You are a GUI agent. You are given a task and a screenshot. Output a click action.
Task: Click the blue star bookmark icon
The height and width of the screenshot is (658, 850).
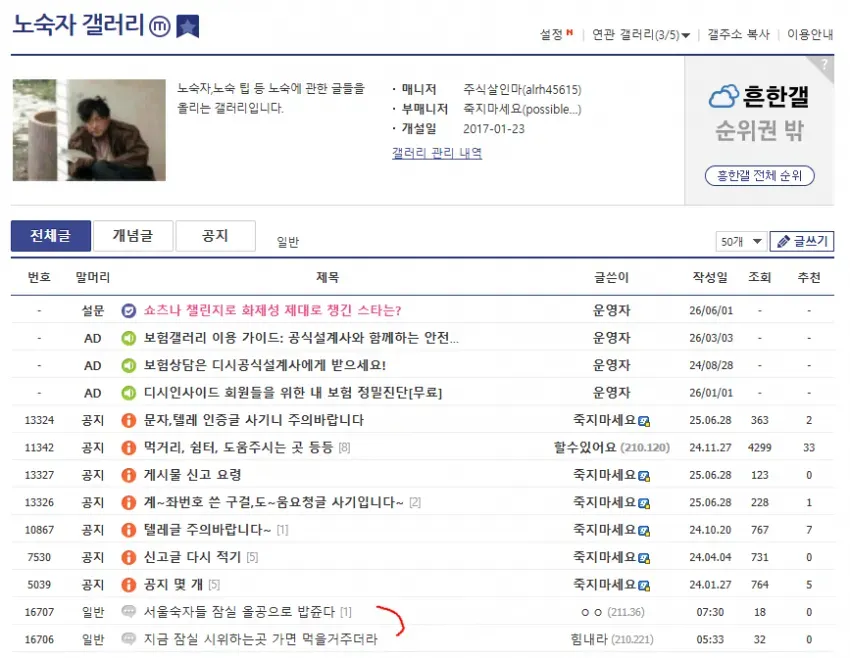pos(188,27)
